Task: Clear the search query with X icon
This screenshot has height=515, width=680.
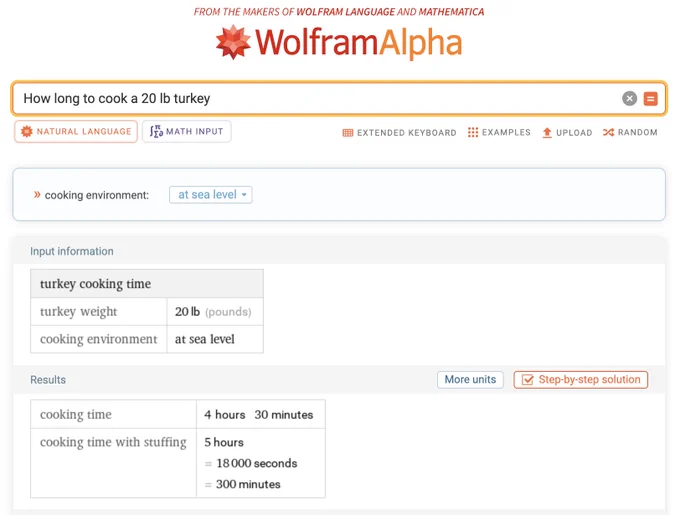Action: click(629, 98)
